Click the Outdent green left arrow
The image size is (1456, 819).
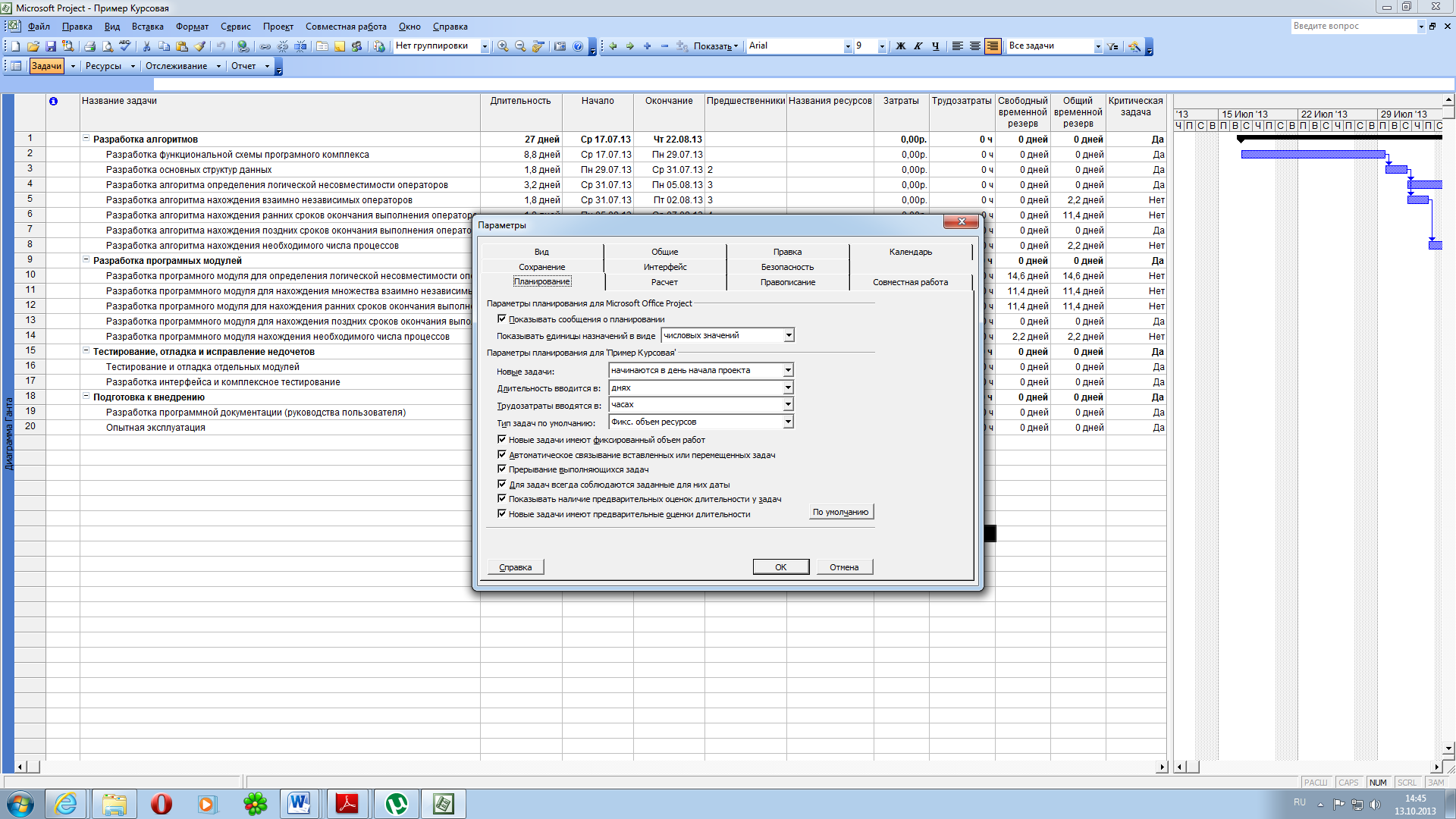click(x=613, y=46)
